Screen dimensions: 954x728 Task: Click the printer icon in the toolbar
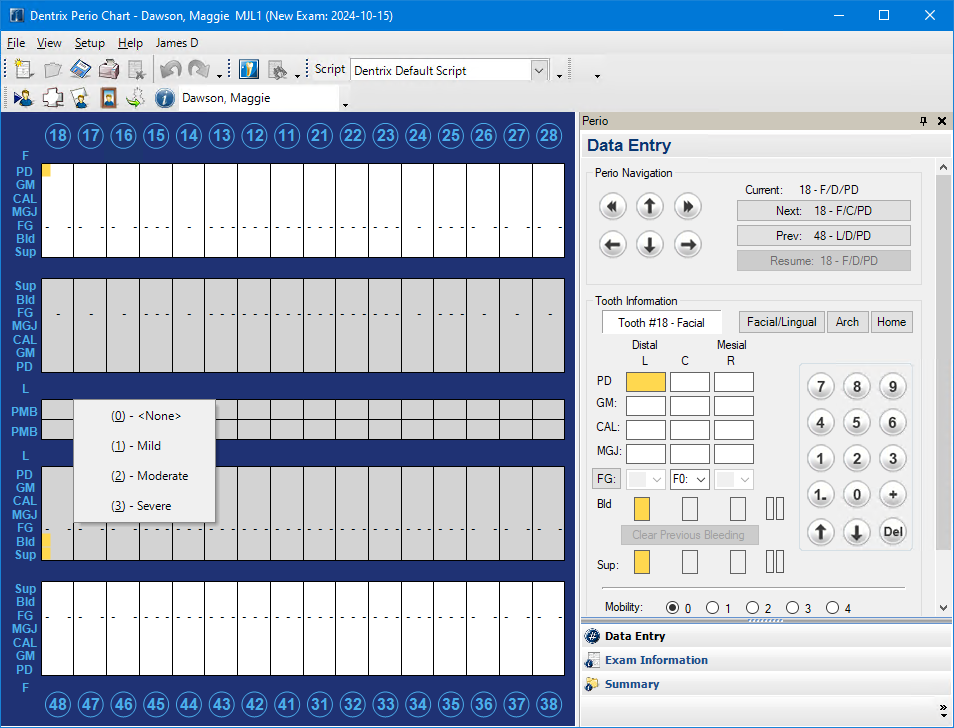[x=109, y=70]
